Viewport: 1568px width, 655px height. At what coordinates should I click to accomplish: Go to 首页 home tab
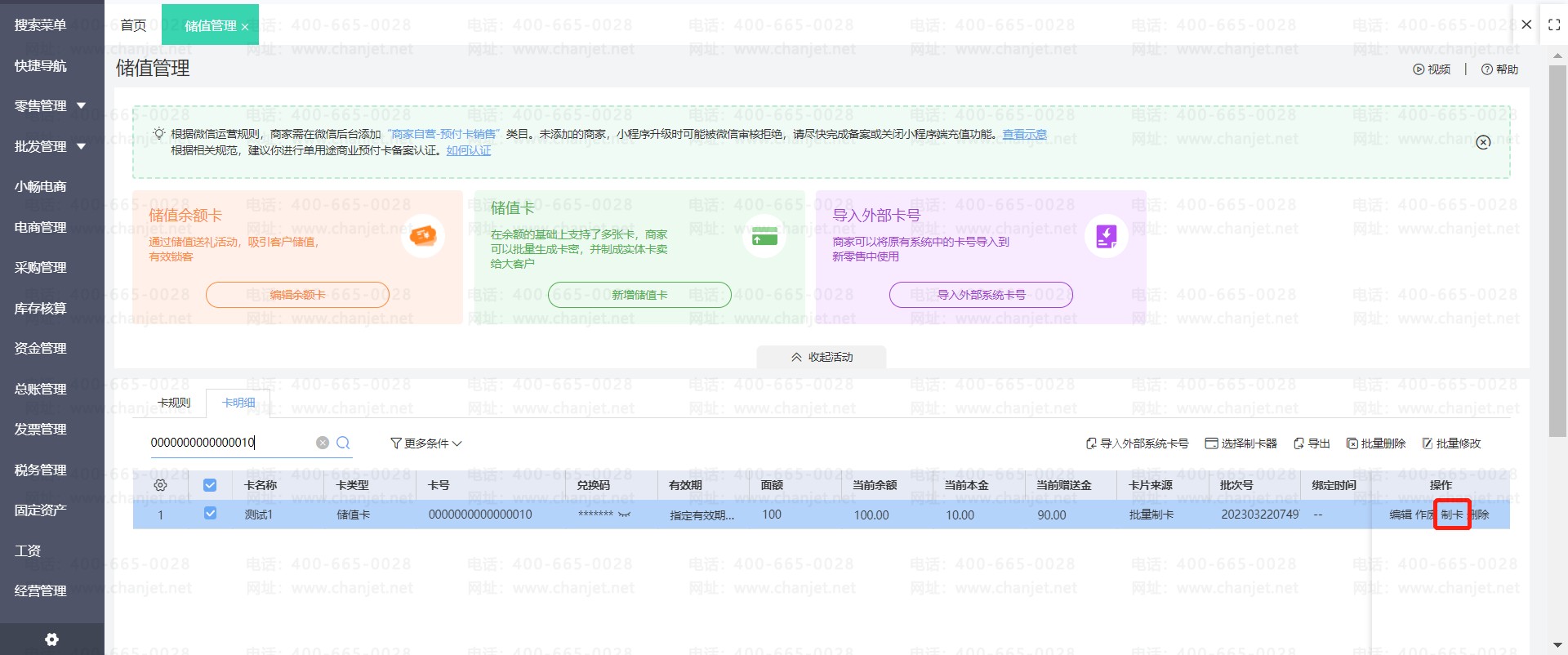[x=133, y=25]
